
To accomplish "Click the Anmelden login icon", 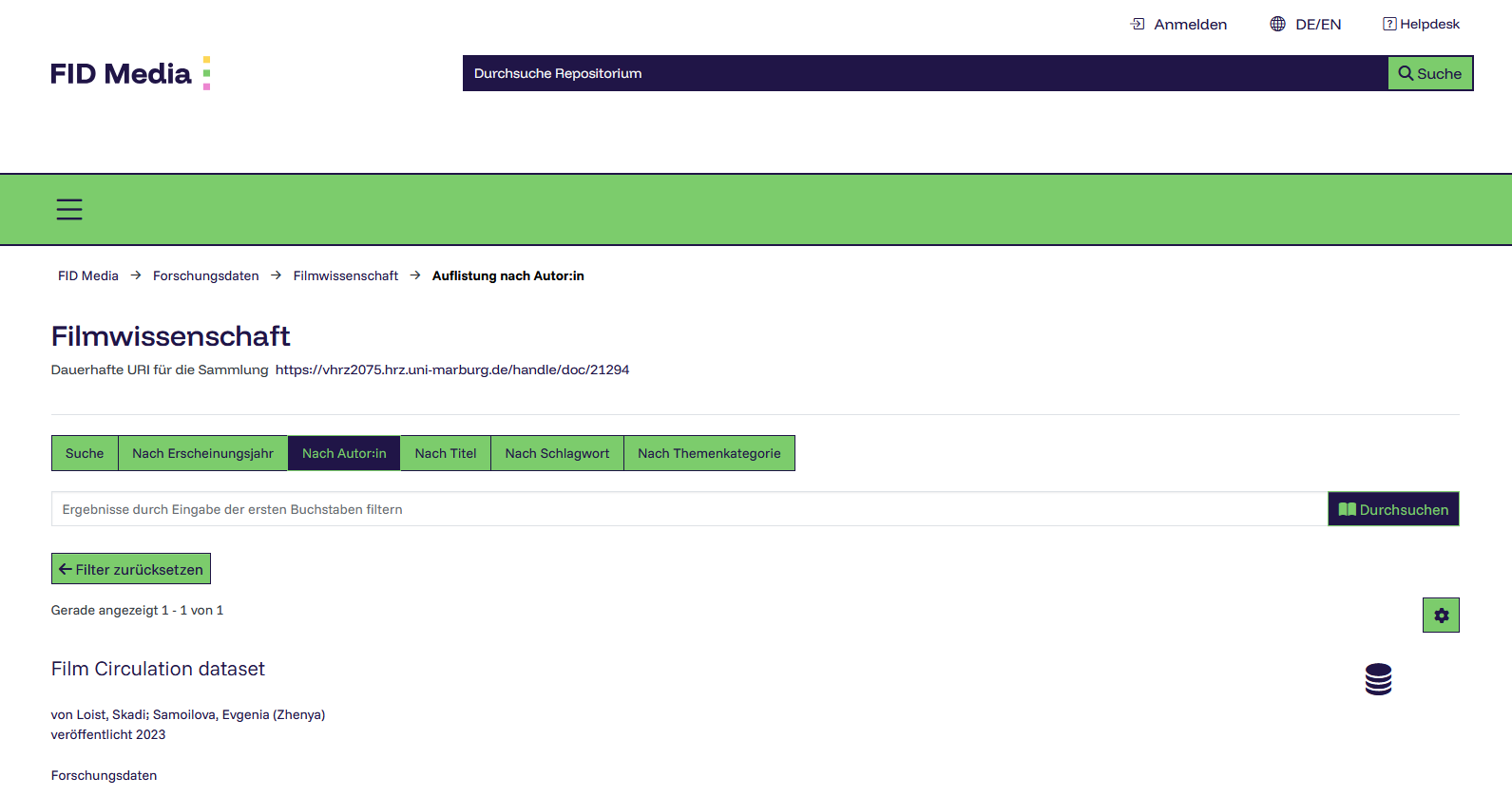I will (x=1138, y=24).
